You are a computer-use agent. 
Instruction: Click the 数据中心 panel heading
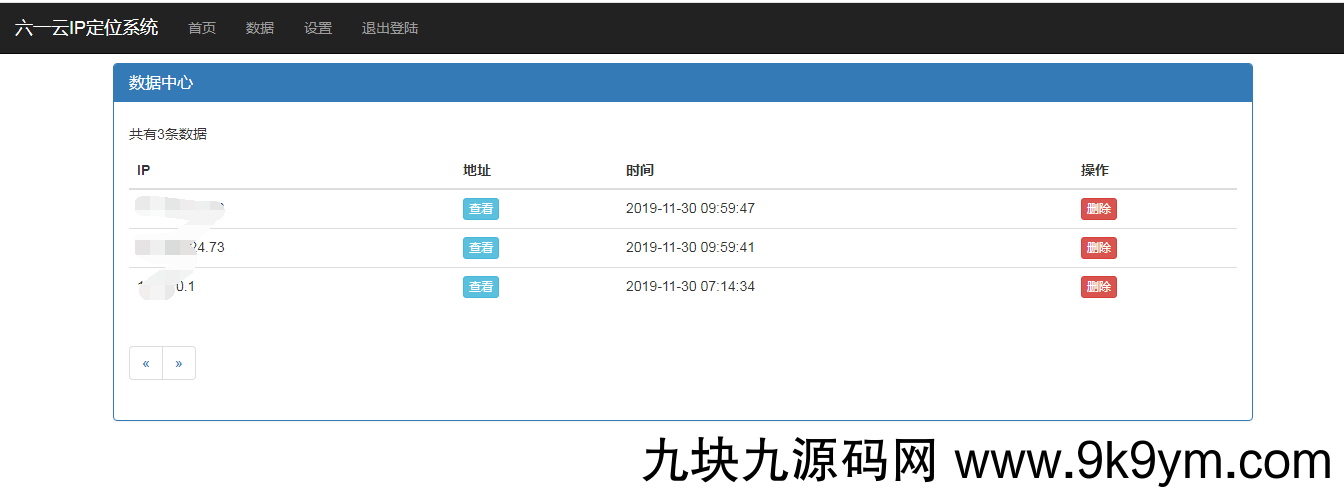[x=161, y=83]
